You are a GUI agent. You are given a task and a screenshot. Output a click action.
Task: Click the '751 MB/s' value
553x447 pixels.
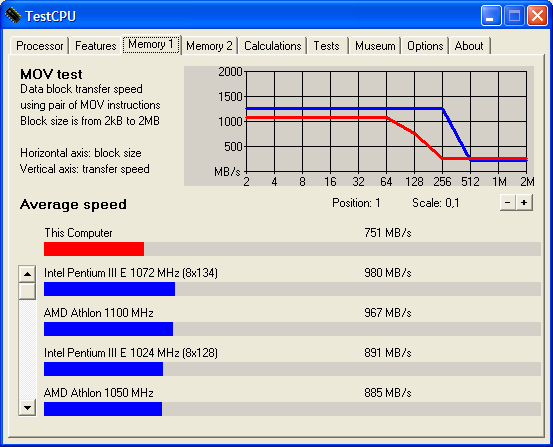388,233
